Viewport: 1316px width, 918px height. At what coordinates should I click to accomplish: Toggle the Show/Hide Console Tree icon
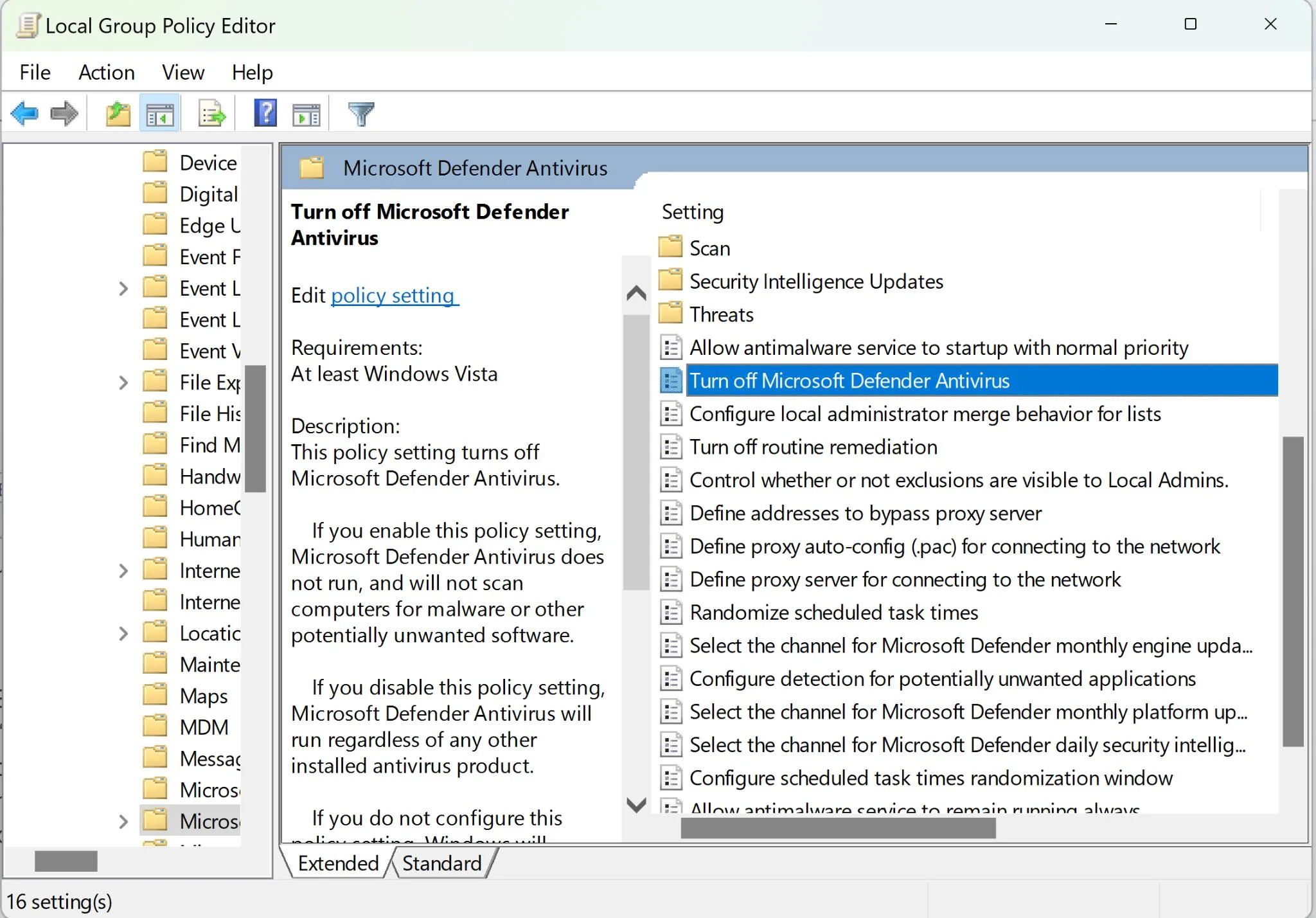click(159, 114)
